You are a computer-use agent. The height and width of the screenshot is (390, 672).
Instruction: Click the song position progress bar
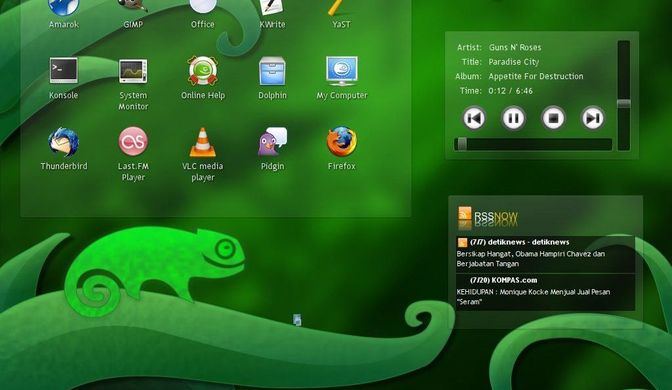point(533,144)
